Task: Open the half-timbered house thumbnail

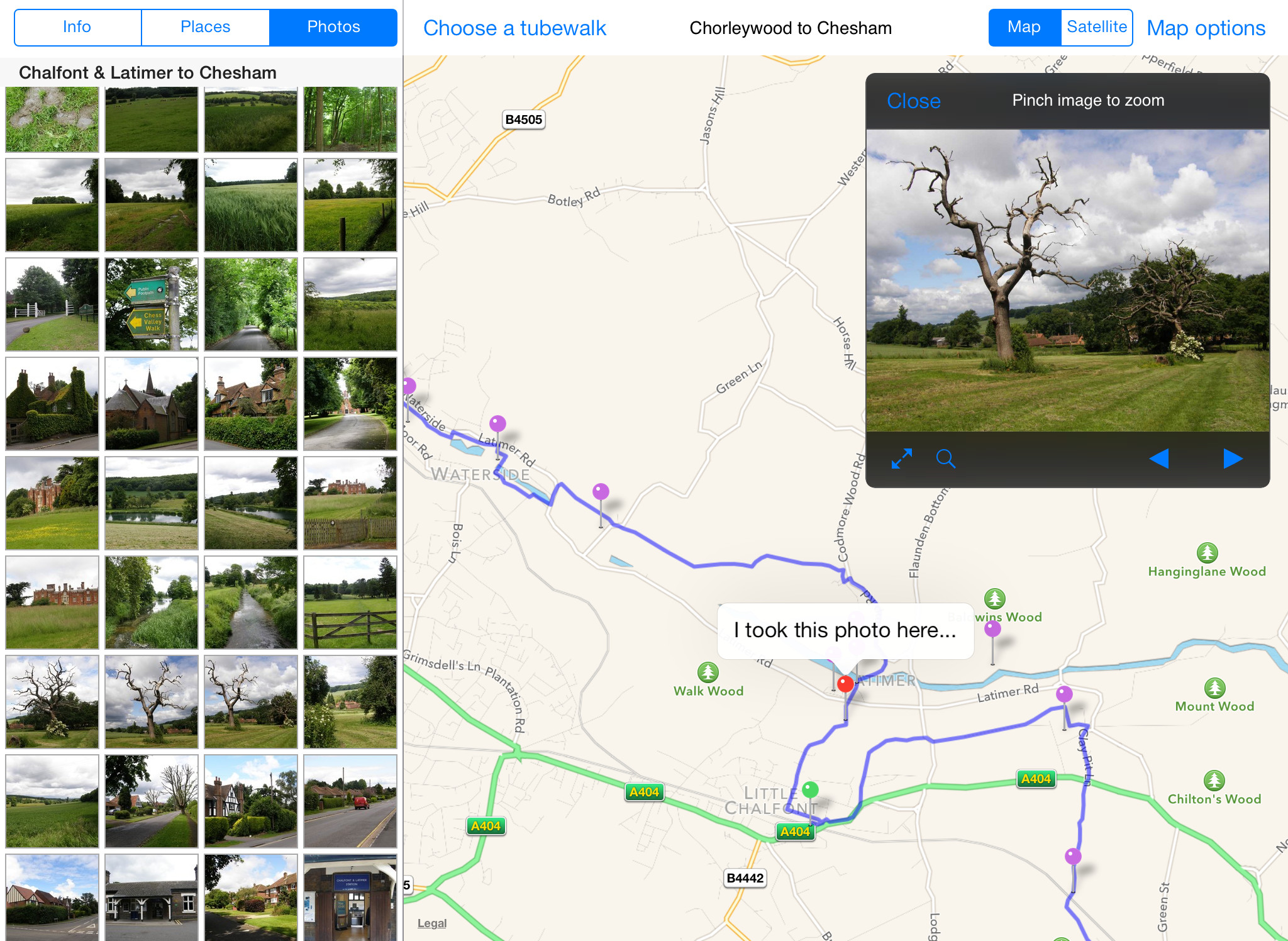Action: [251, 801]
